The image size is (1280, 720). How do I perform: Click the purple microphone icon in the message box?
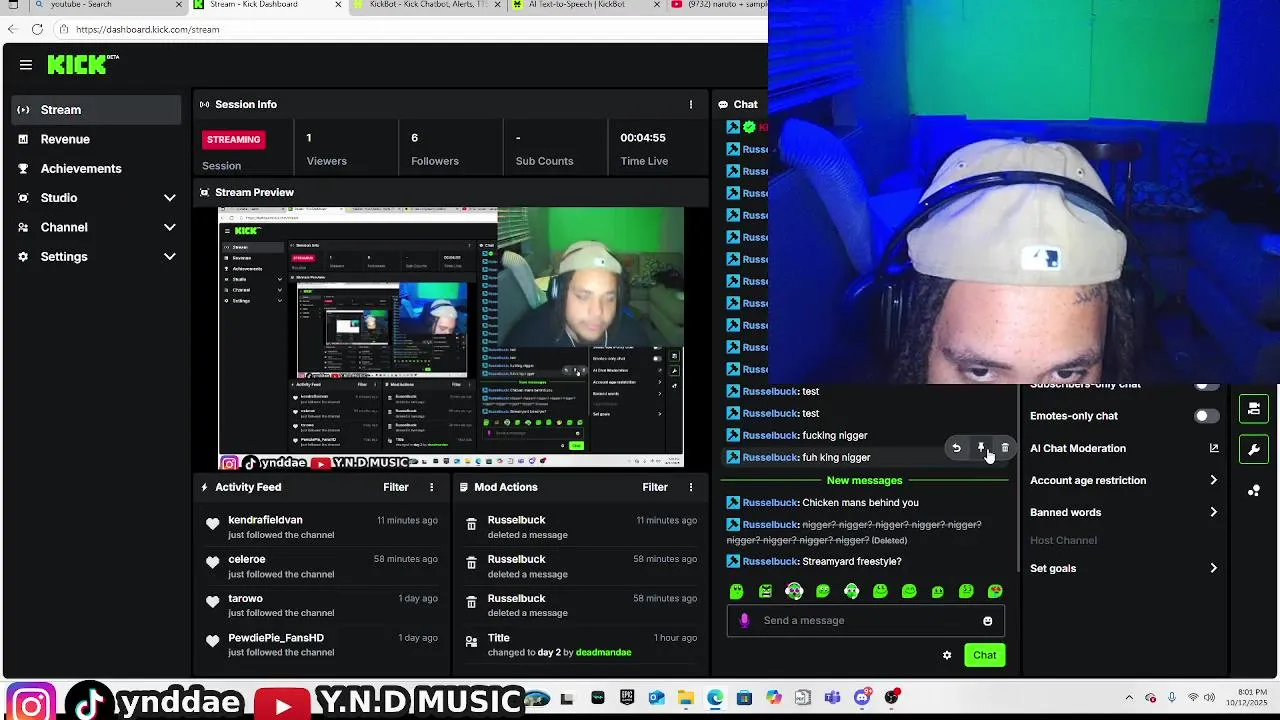tap(744, 620)
